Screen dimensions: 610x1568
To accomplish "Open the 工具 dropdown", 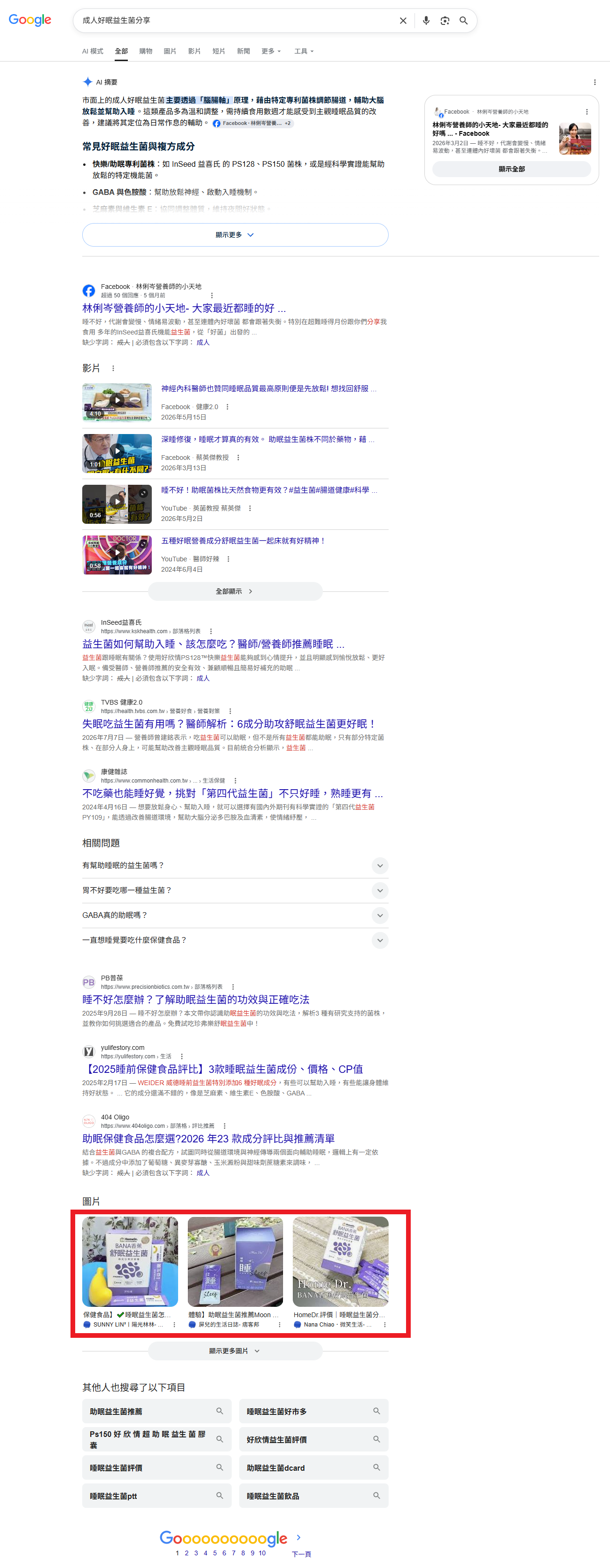I will point(304,51).
